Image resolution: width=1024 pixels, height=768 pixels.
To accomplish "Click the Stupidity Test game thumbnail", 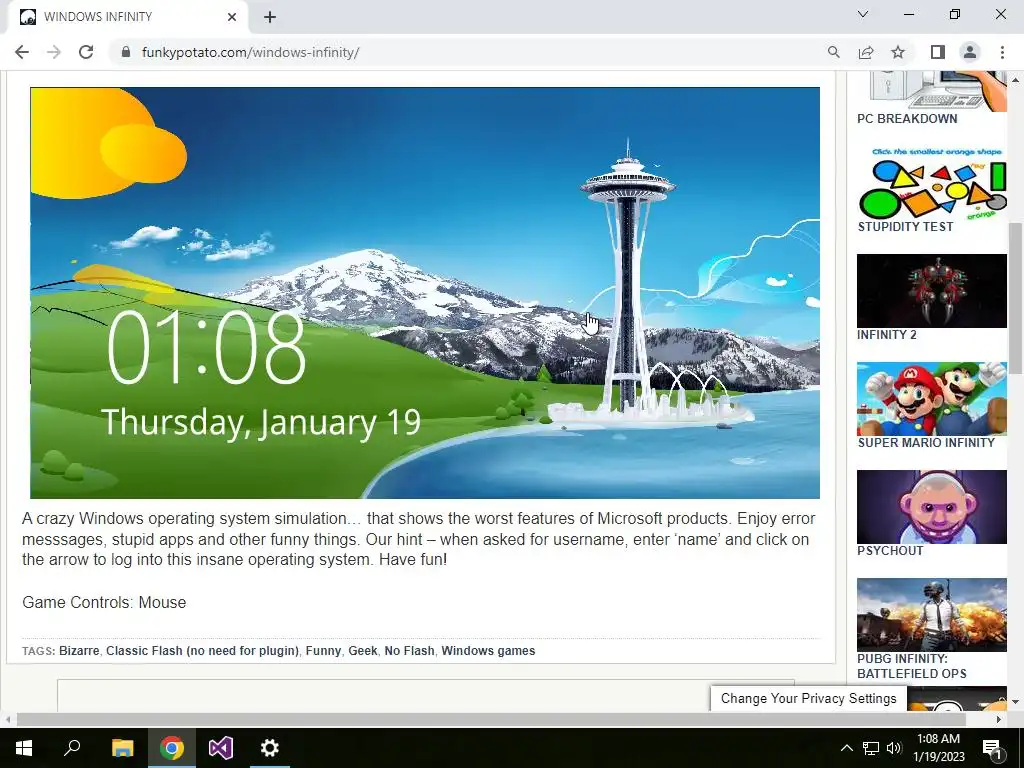I will click(x=932, y=182).
